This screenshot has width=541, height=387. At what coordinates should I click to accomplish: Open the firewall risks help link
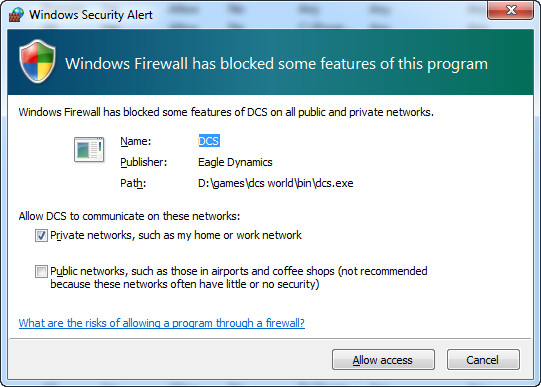click(x=161, y=323)
